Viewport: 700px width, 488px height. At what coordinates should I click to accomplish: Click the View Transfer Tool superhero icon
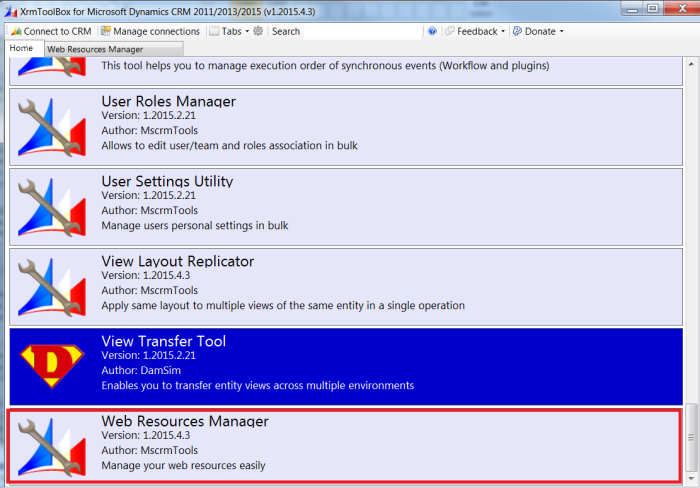pyautogui.click(x=49, y=365)
